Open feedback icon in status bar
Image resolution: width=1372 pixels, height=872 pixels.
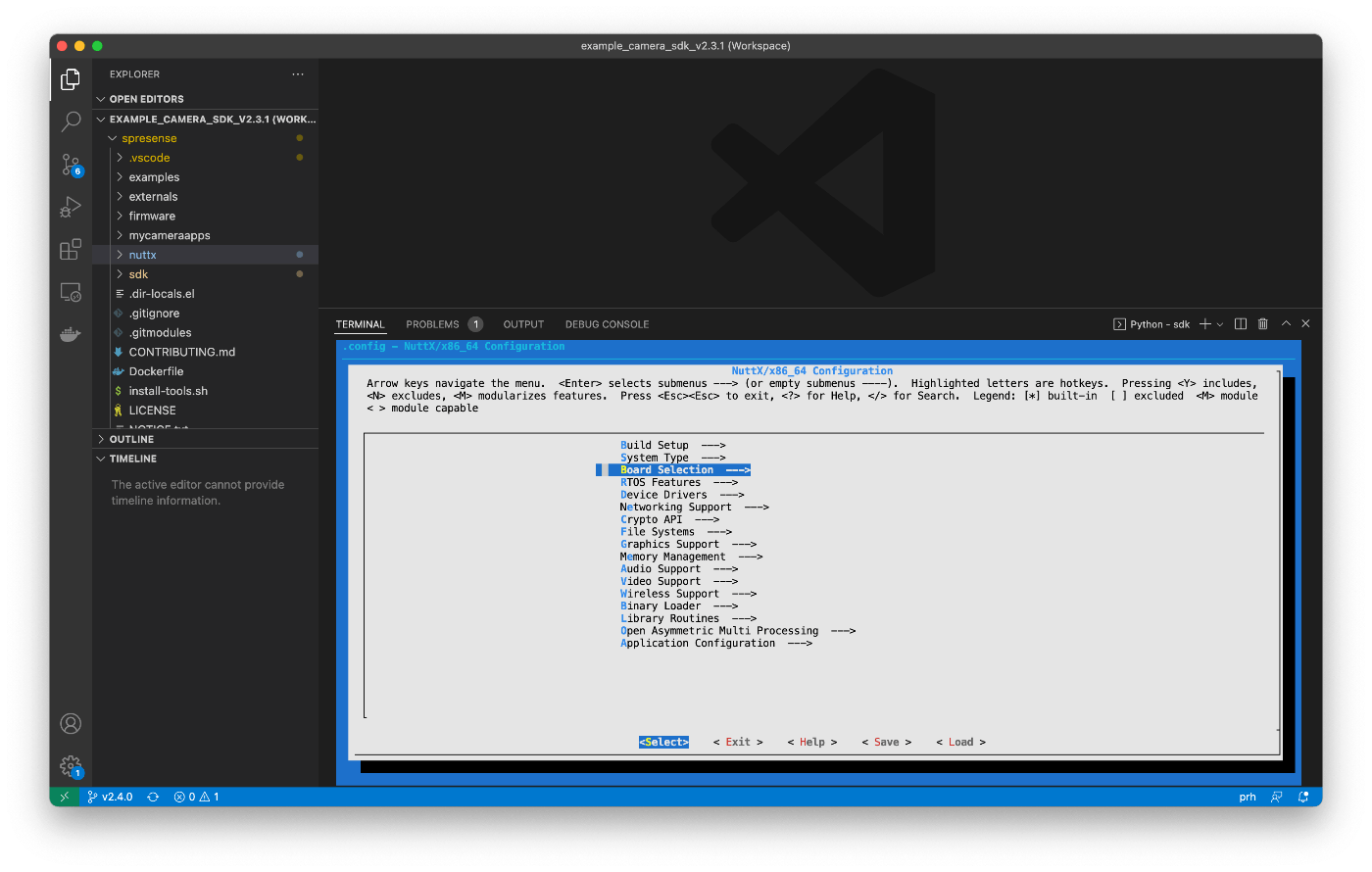point(1277,797)
